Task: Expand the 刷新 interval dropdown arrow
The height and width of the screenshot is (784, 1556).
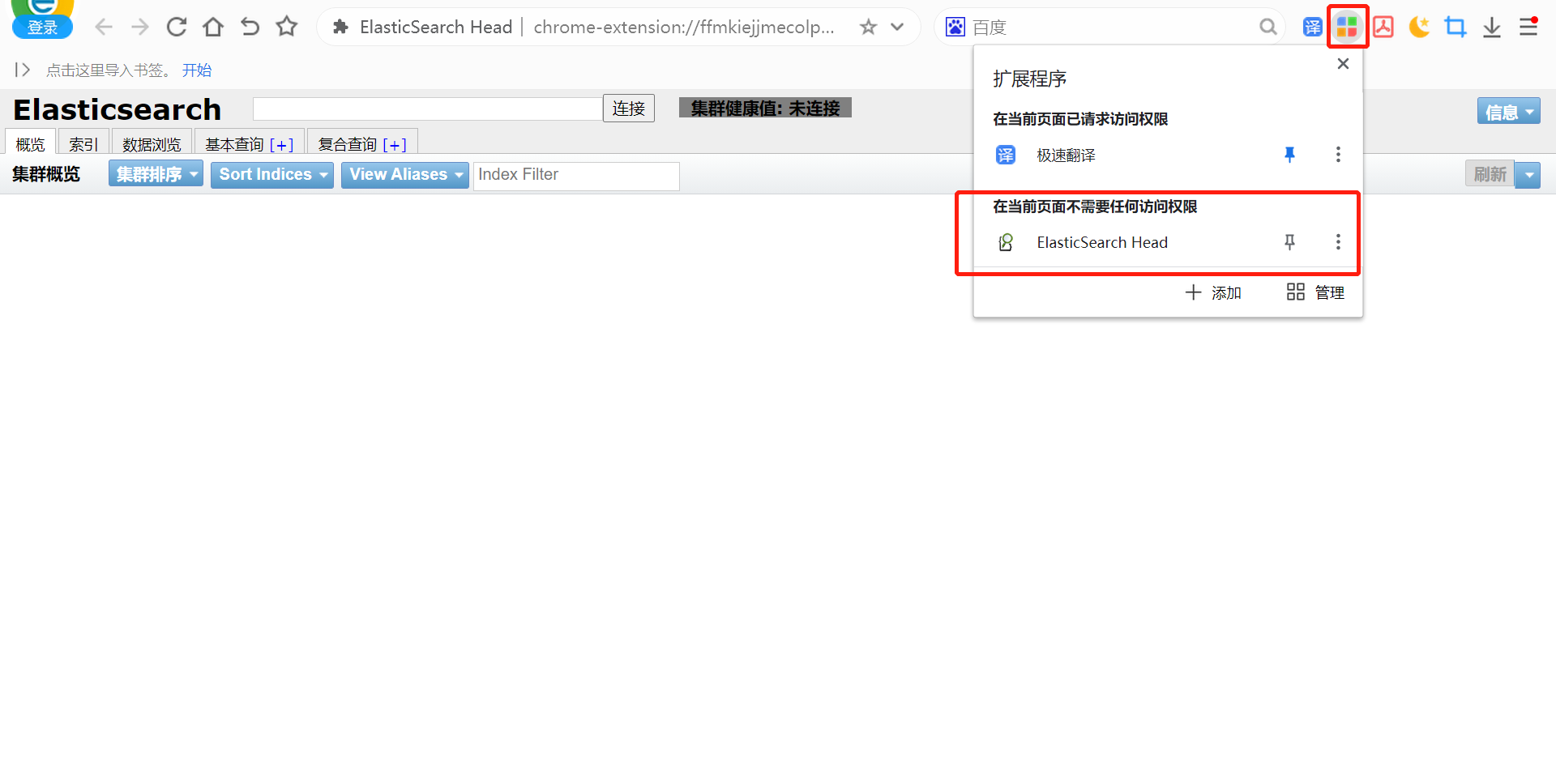Action: click(1528, 174)
